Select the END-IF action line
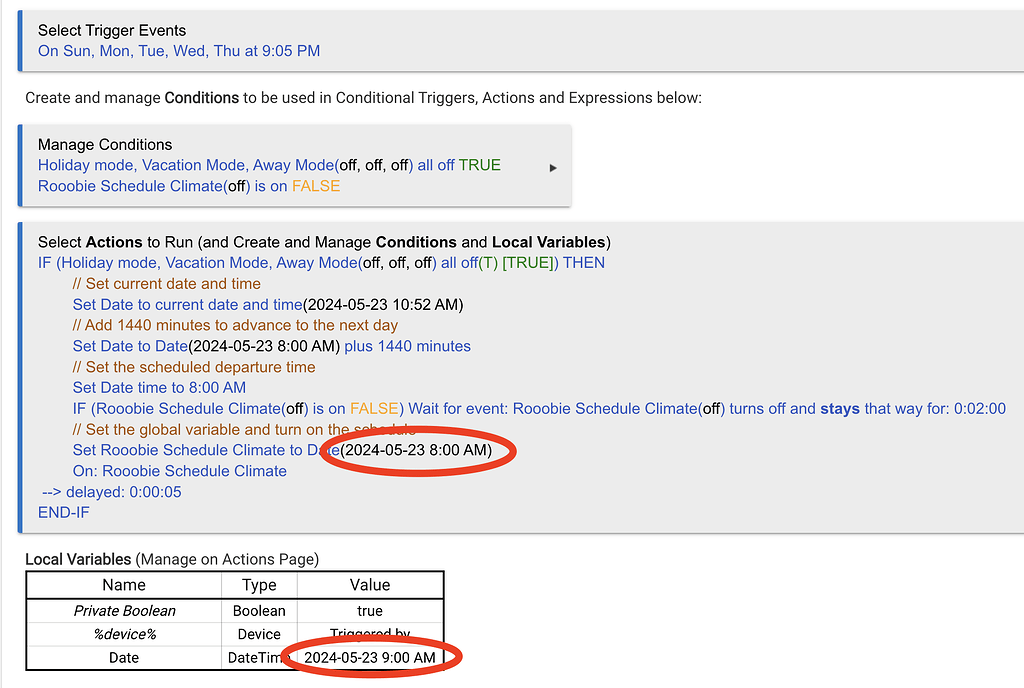The width and height of the screenshot is (1024, 688). click(63, 512)
